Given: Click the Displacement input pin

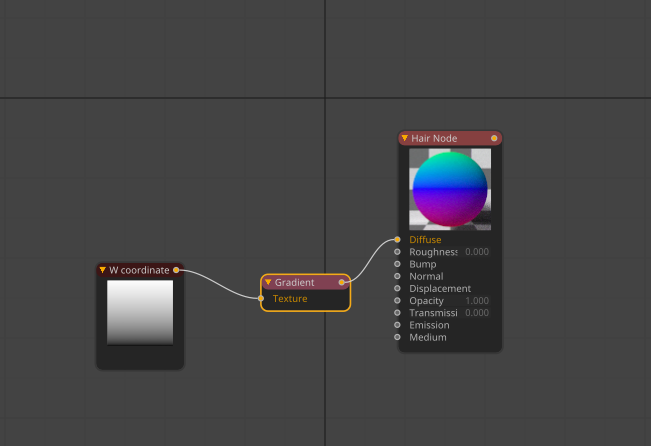Looking at the screenshot, I should pos(397,288).
